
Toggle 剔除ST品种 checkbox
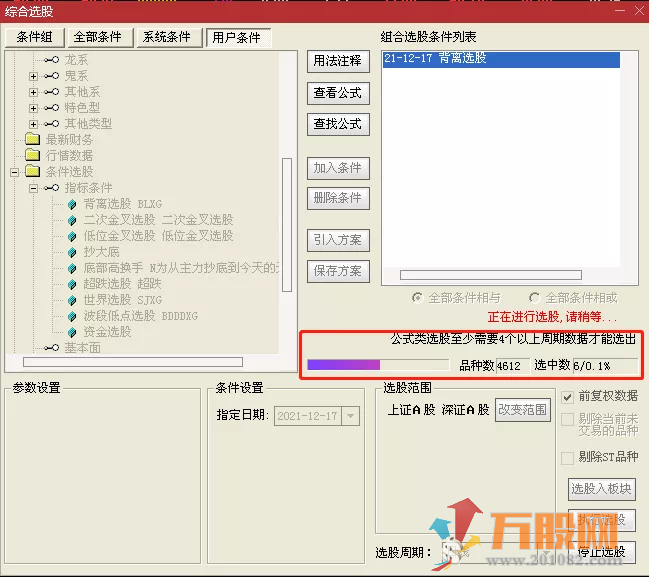click(x=567, y=458)
